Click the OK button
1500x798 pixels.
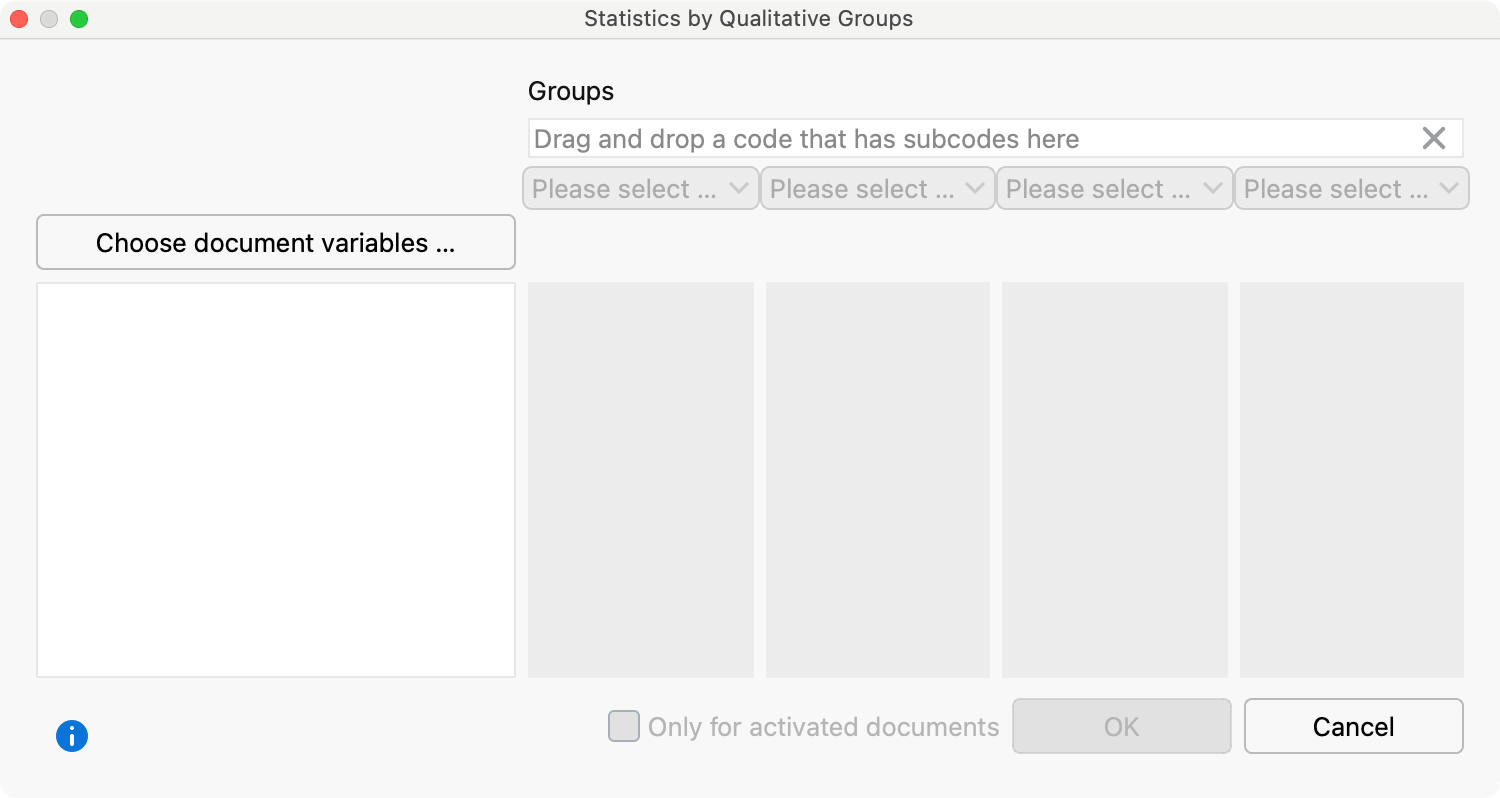click(x=1122, y=726)
